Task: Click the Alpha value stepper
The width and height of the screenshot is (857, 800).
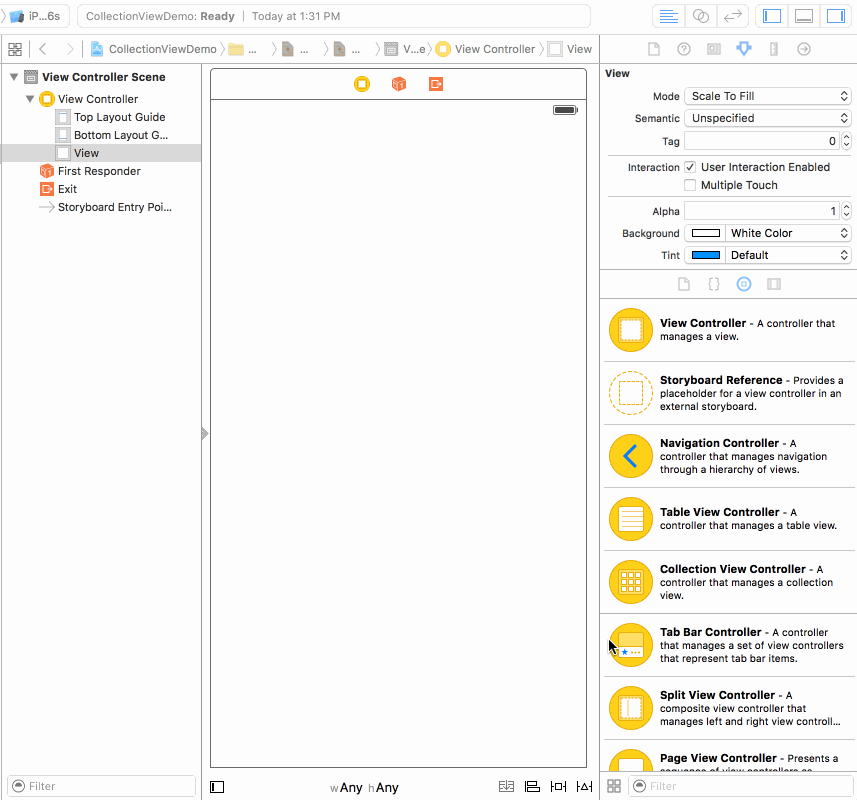Action: click(846, 211)
